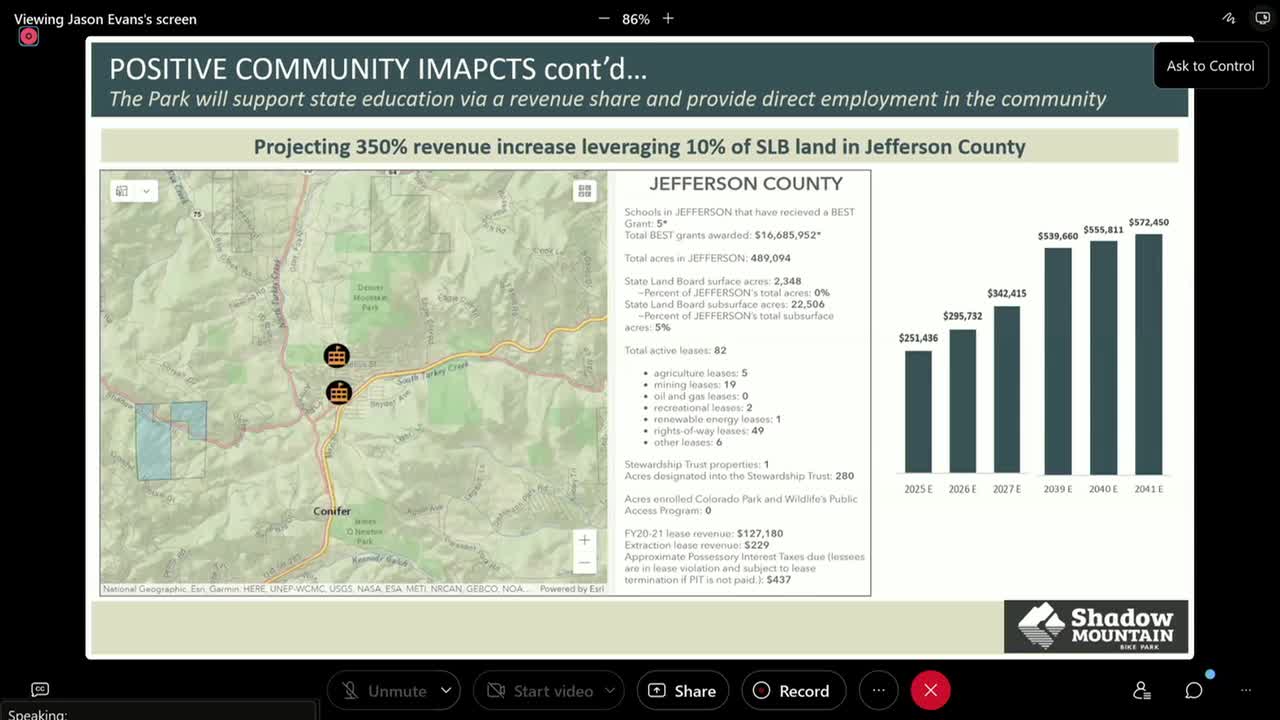Click the map zoom in plus button
Viewport: 1280px width, 720px height.
(584, 540)
